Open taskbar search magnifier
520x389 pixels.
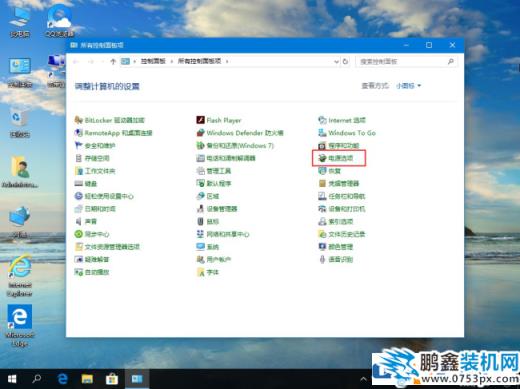(36, 379)
